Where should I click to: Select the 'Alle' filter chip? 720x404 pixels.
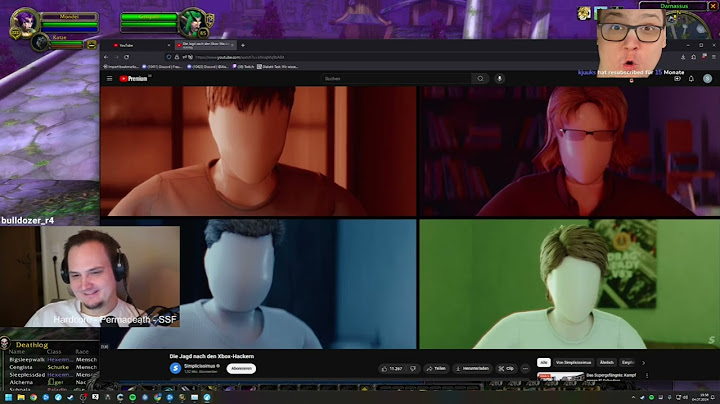point(544,363)
